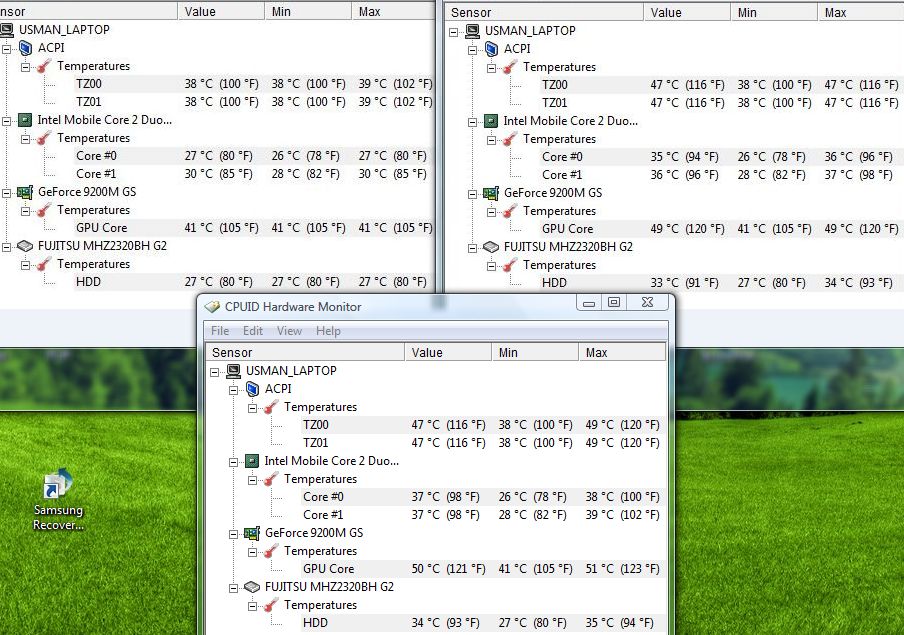The image size is (904, 635).
Task: Collapse the ACPI node in left window
Action: point(6,49)
